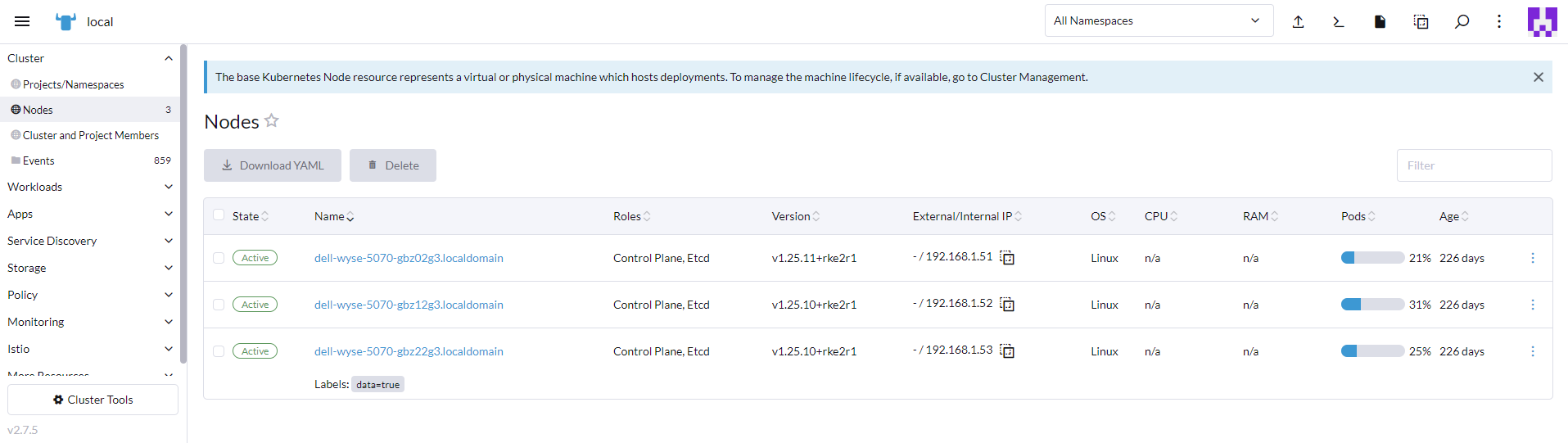Open the hamburger navigation menu
Viewport: 1568px width, 443px height.
coord(22,21)
